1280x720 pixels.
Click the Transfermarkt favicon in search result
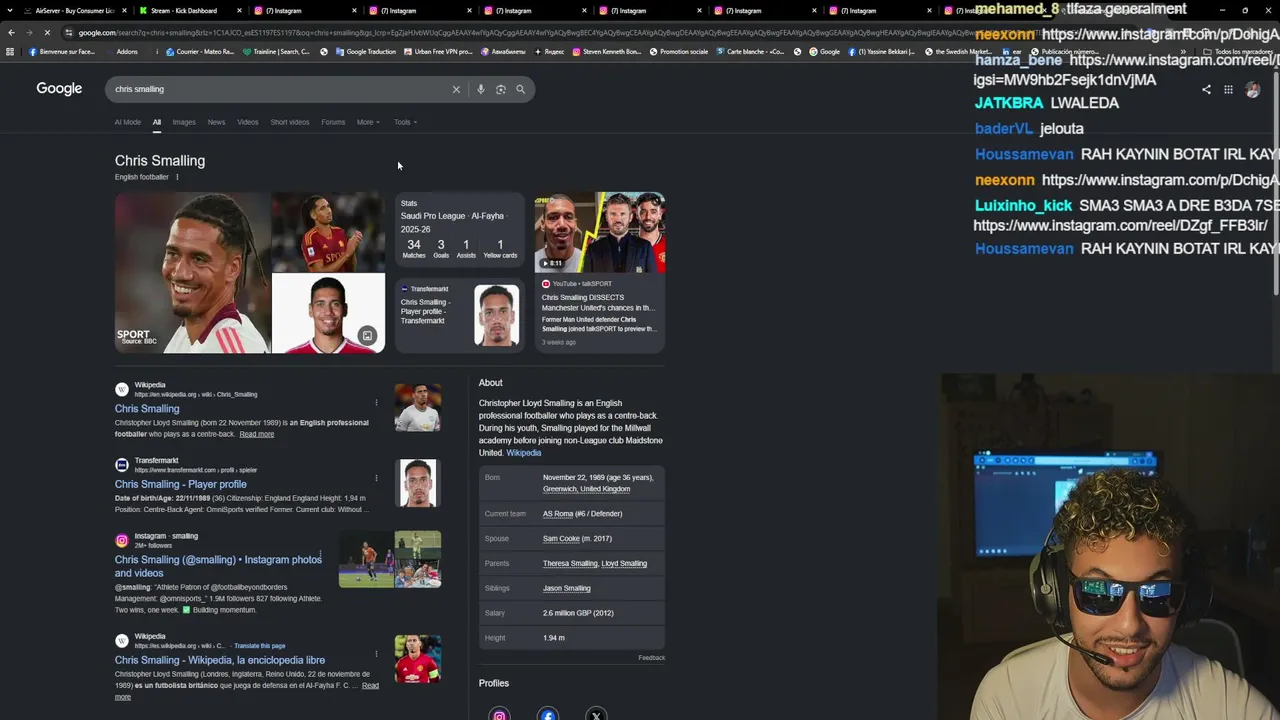122,465
